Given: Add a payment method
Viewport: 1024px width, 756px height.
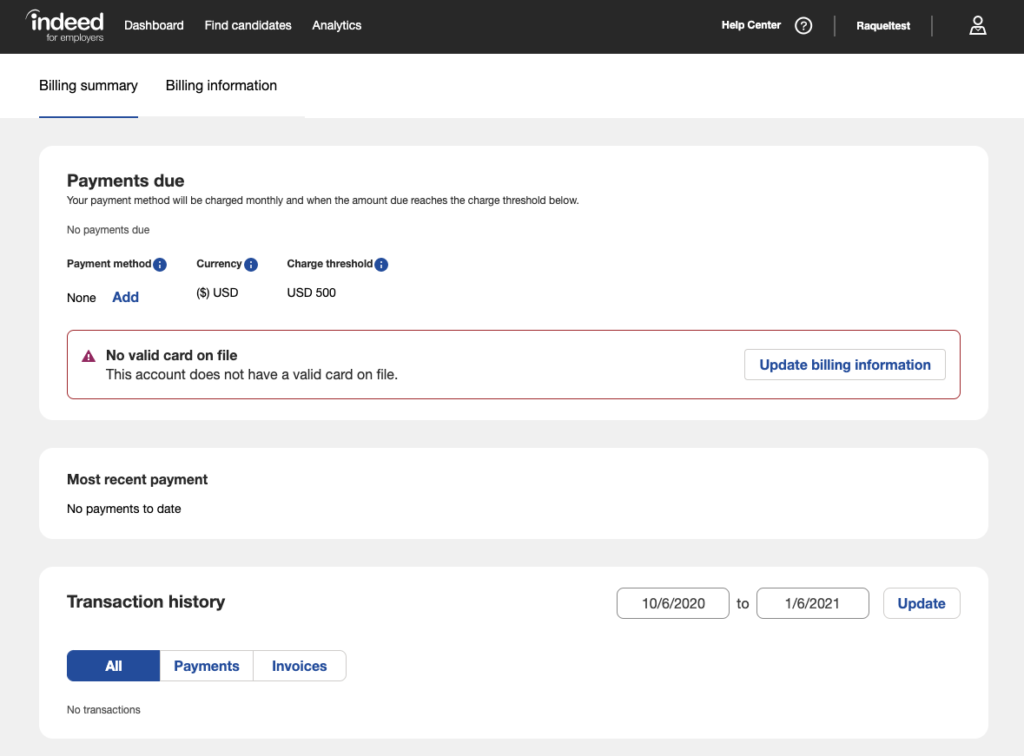Looking at the screenshot, I should (125, 297).
